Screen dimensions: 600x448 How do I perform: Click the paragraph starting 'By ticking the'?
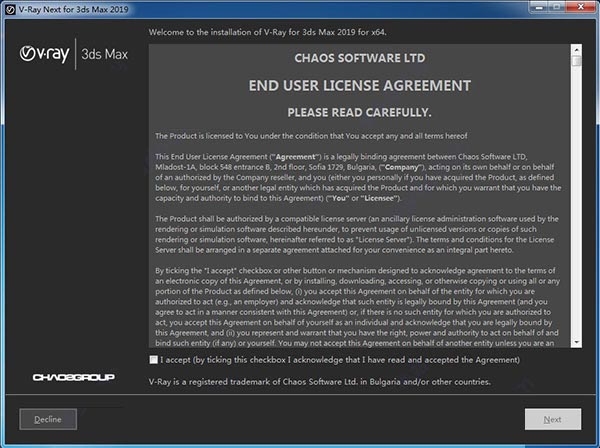coord(358,307)
